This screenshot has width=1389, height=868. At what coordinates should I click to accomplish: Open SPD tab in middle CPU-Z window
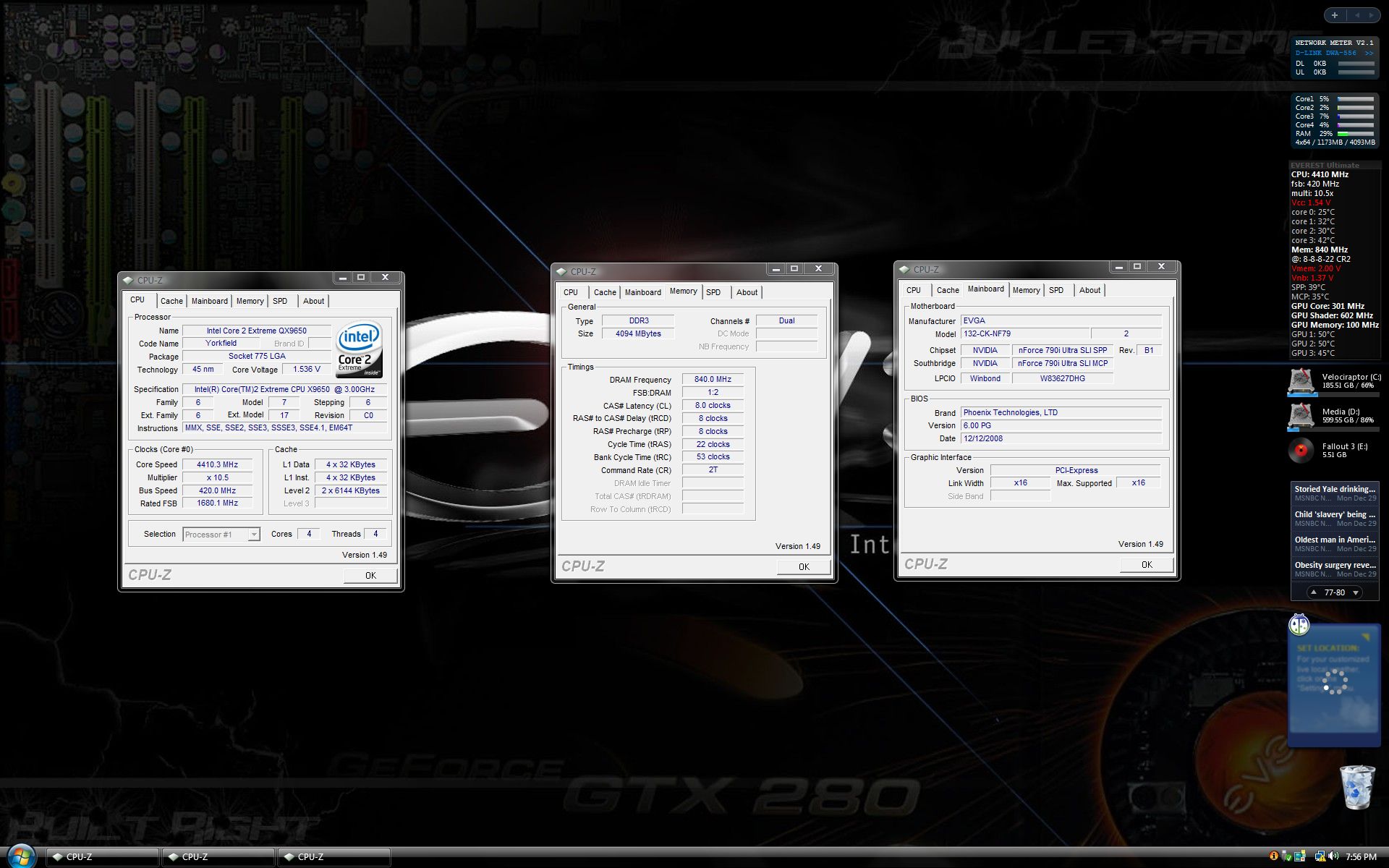click(713, 292)
